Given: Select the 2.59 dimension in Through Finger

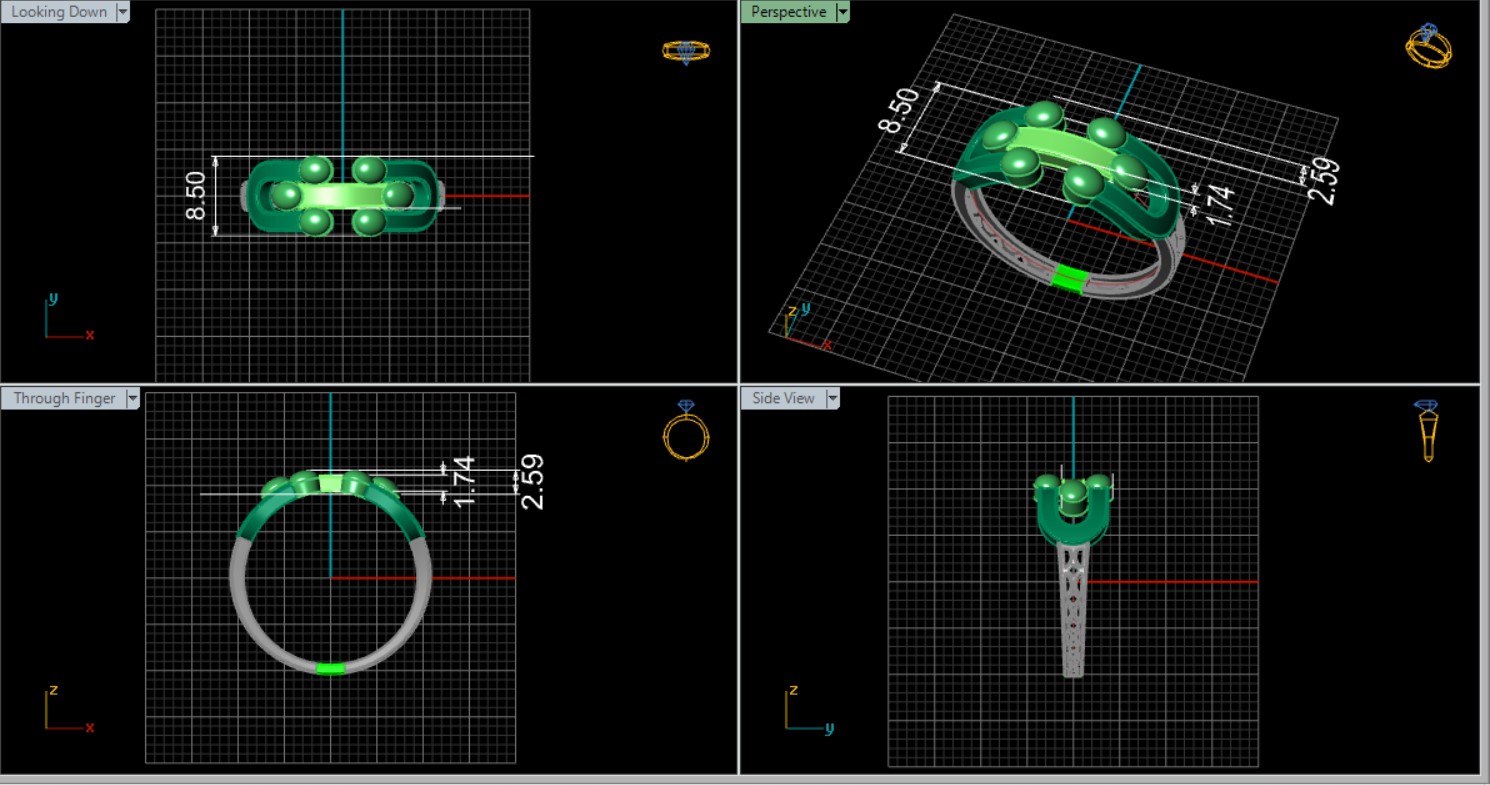Looking at the screenshot, I should coord(533,482).
